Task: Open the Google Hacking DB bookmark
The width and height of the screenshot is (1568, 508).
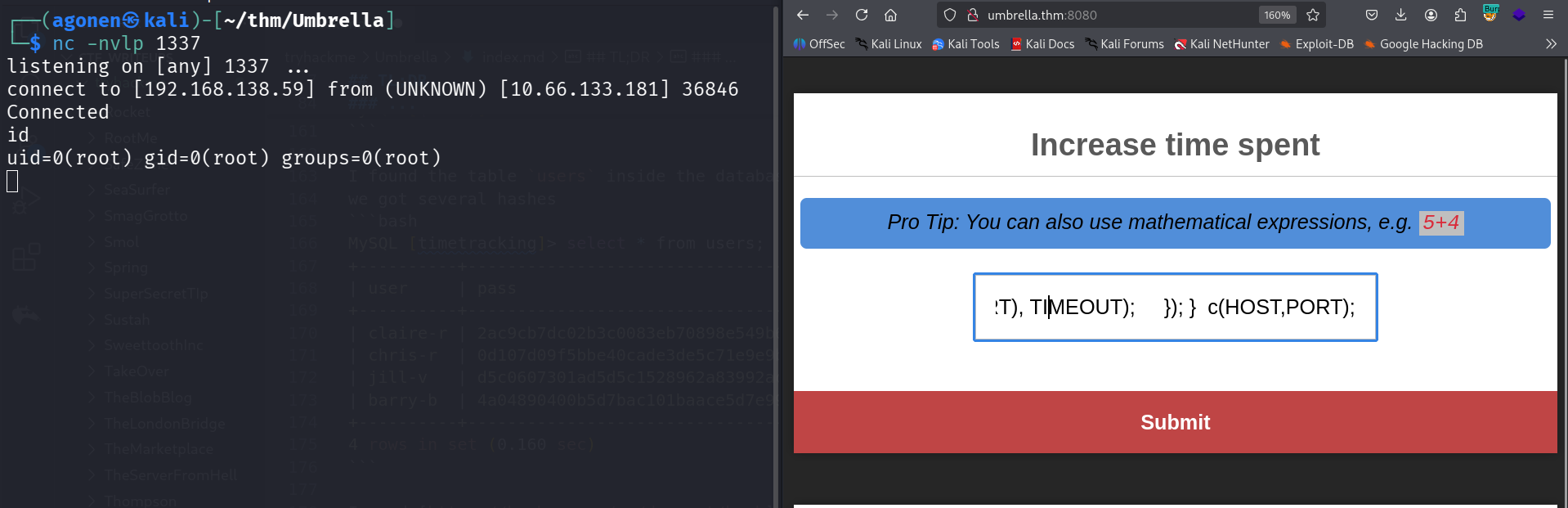Action: (1423, 44)
